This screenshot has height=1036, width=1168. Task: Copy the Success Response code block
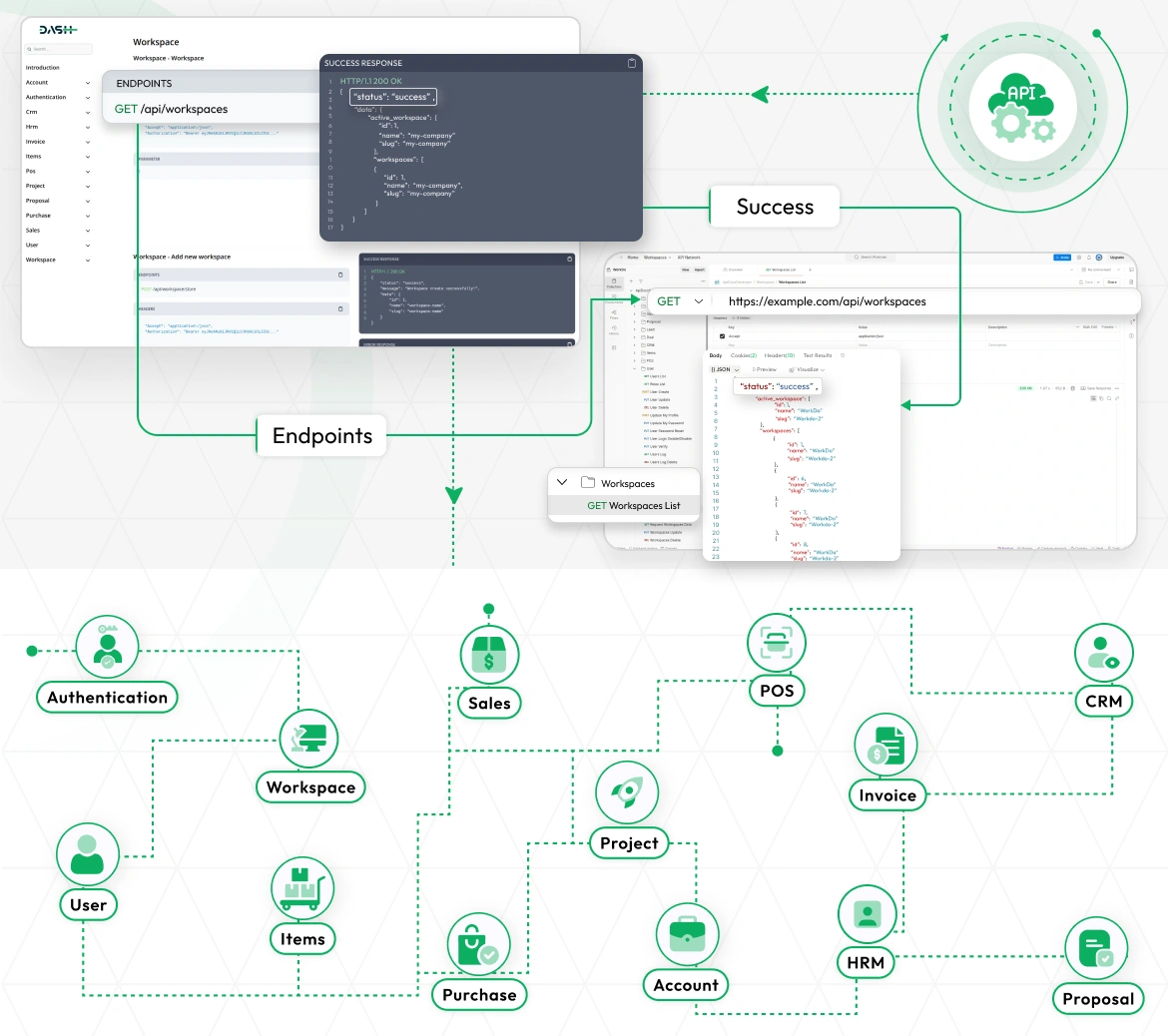(x=631, y=63)
